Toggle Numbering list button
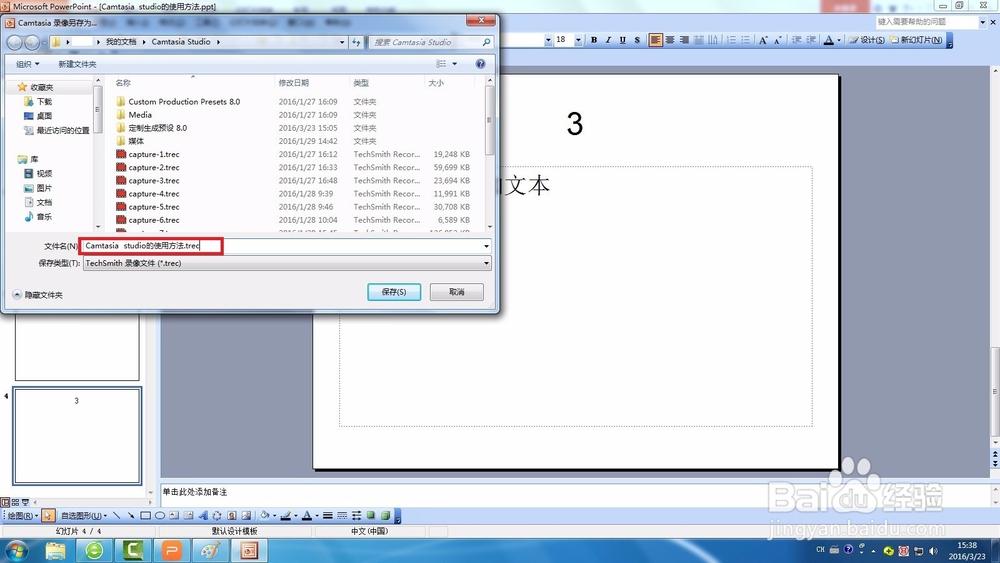 coord(732,40)
